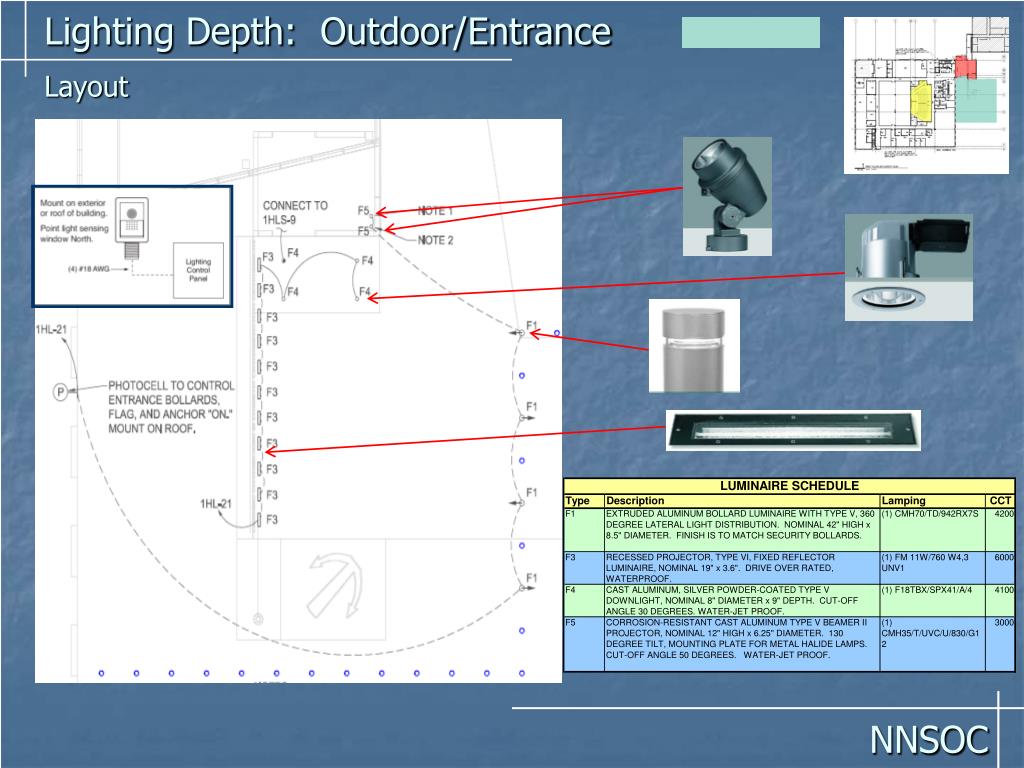The height and width of the screenshot is (768, 1024).
Task: Click the 'CONNECT TO 1HLS-9' annotation
Action: [295, 212]
